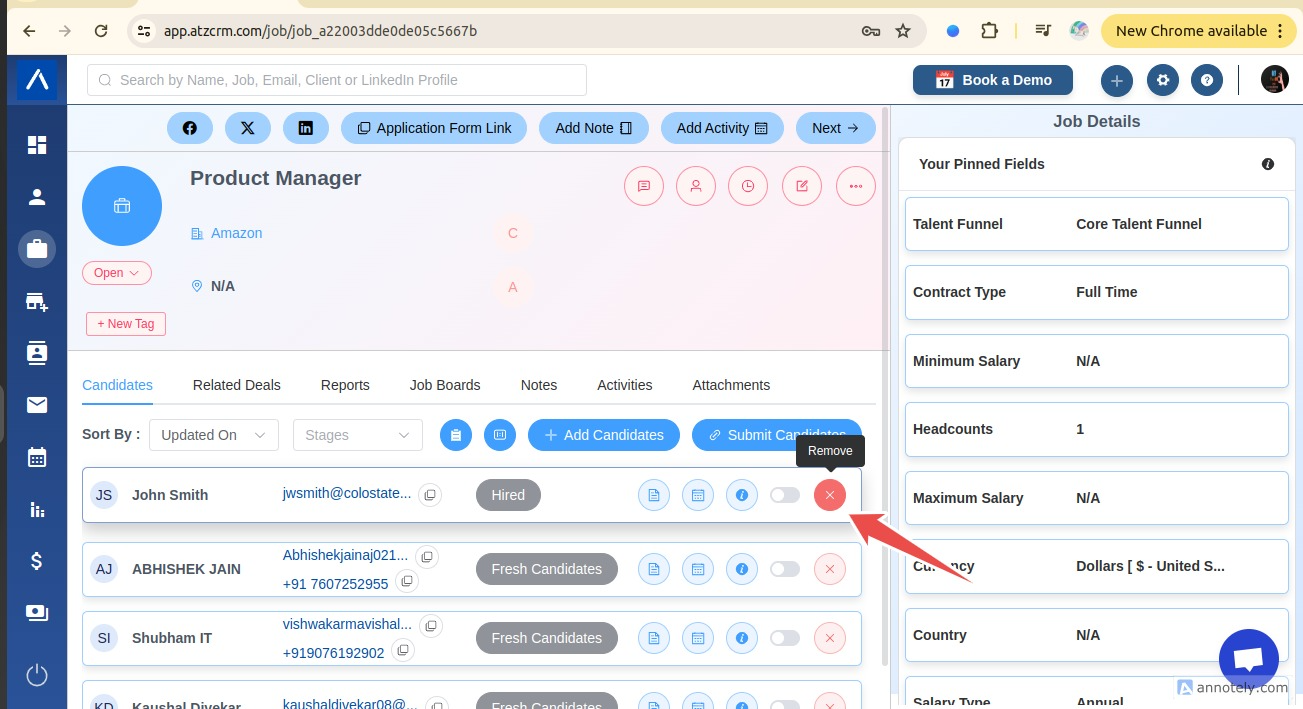The image size is (1303, 709).
Task: Open settings gear in header
Action: click(x=1162, y=80)
